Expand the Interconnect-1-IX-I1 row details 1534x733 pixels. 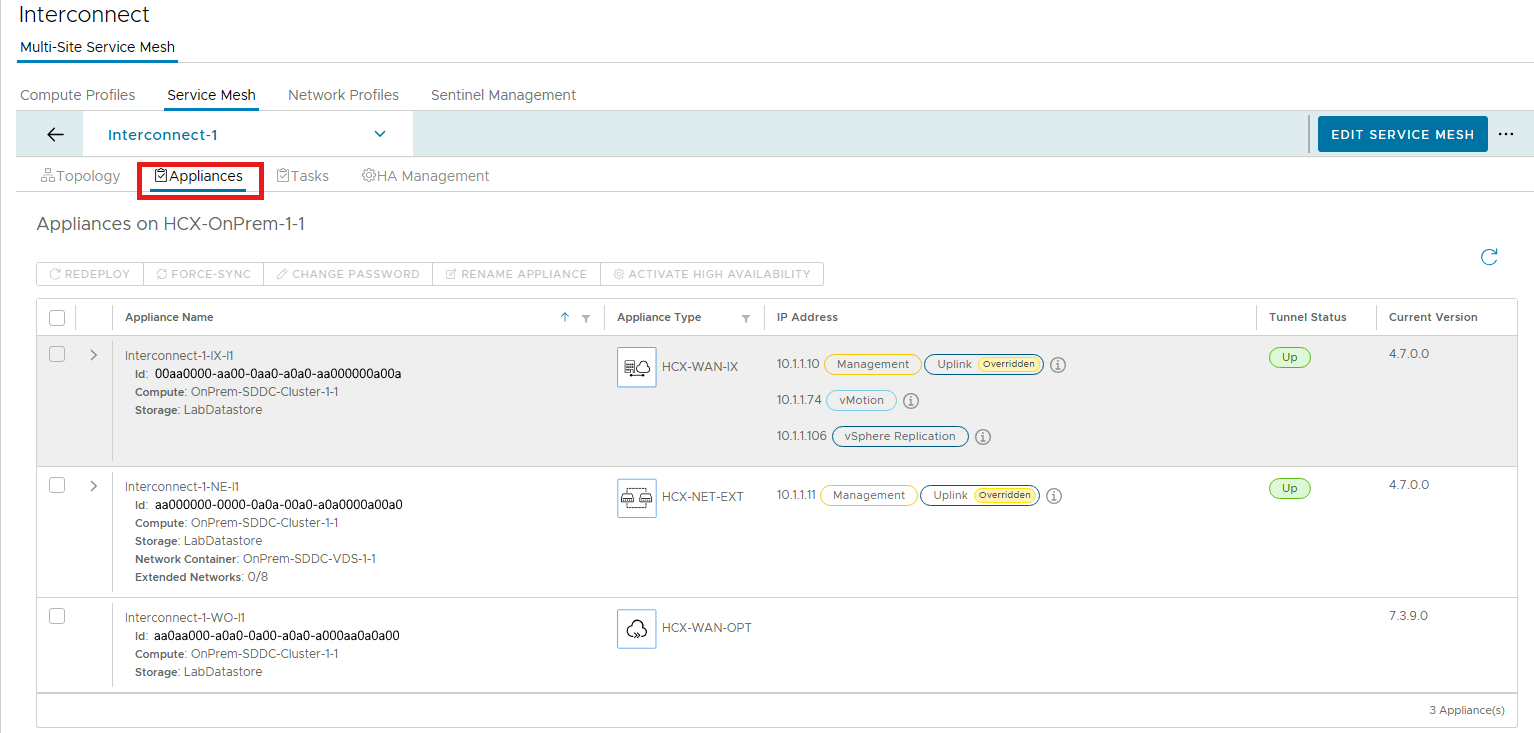click(x=94, y=355)
